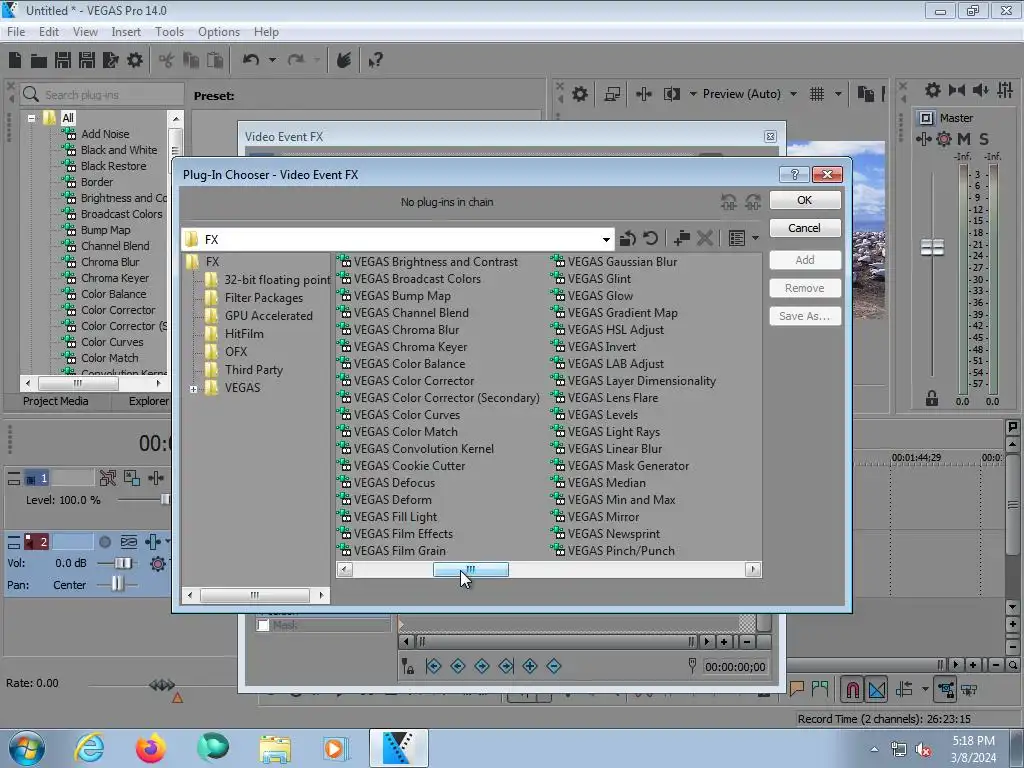Open the Undo history dropdown arrow
The image size is (1024, 768).
[272, 60]
